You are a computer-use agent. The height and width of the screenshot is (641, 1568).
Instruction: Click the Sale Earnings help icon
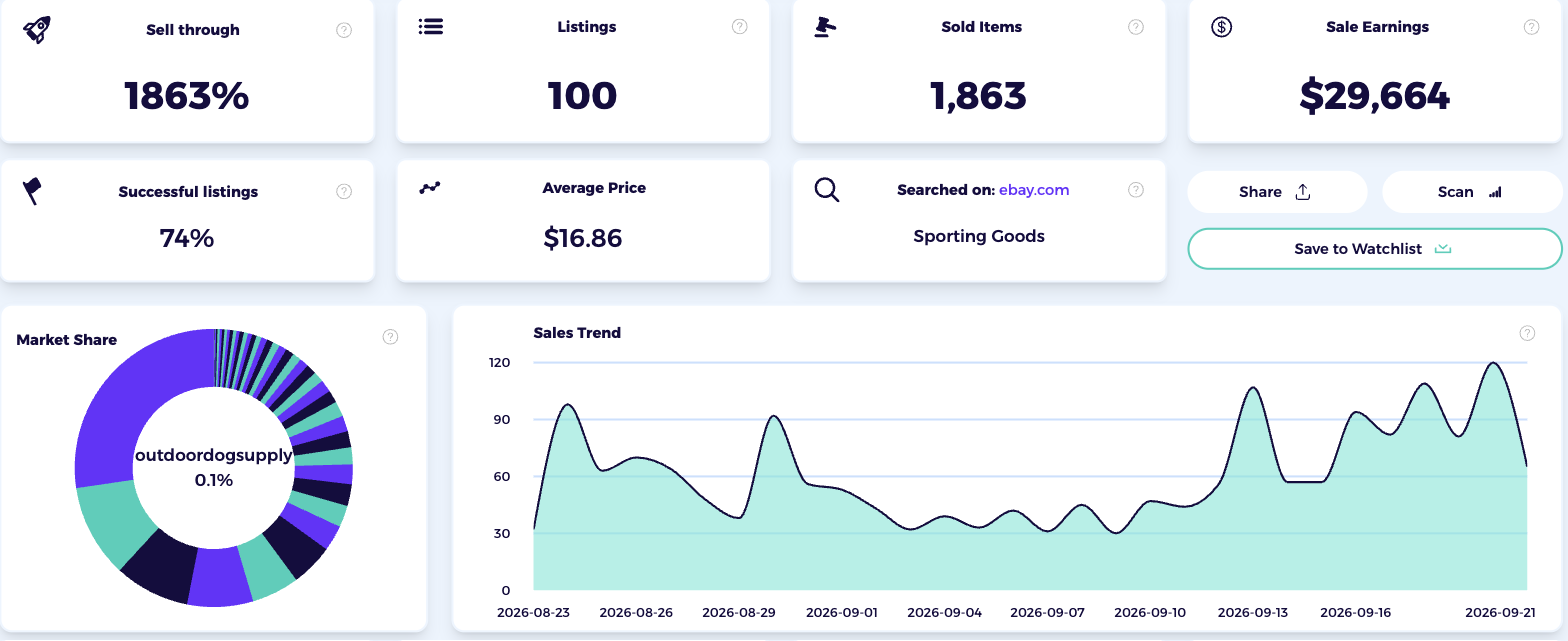(1531, 27)
